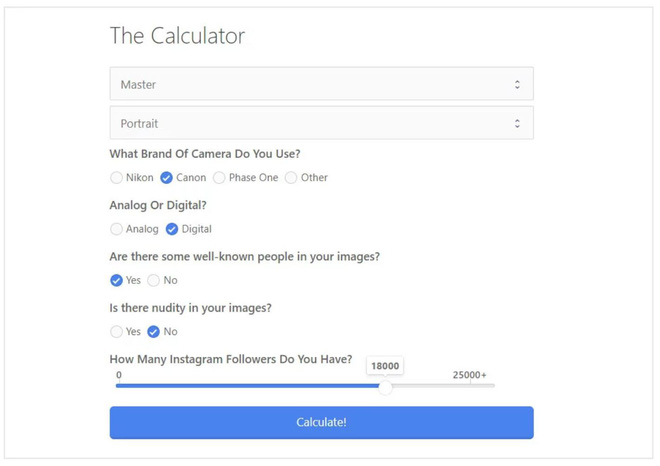Select the Digital option
Screen dimensions: 660x466
172,229
